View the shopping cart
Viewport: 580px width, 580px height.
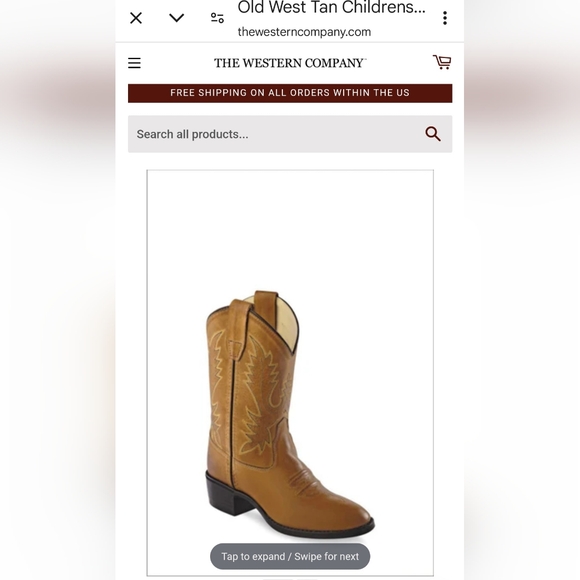pyautogui.click(x=442, y=62)
